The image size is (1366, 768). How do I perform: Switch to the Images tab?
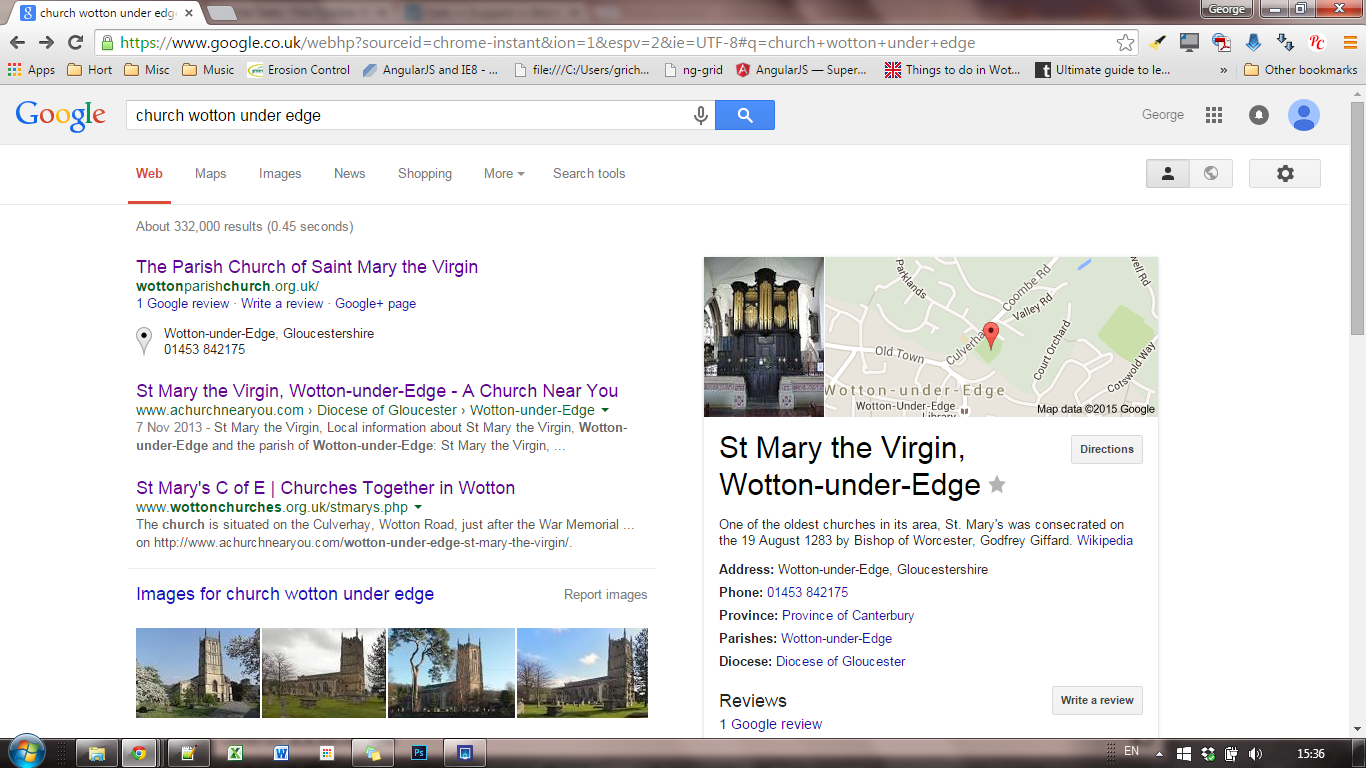(x=280, y=173)
